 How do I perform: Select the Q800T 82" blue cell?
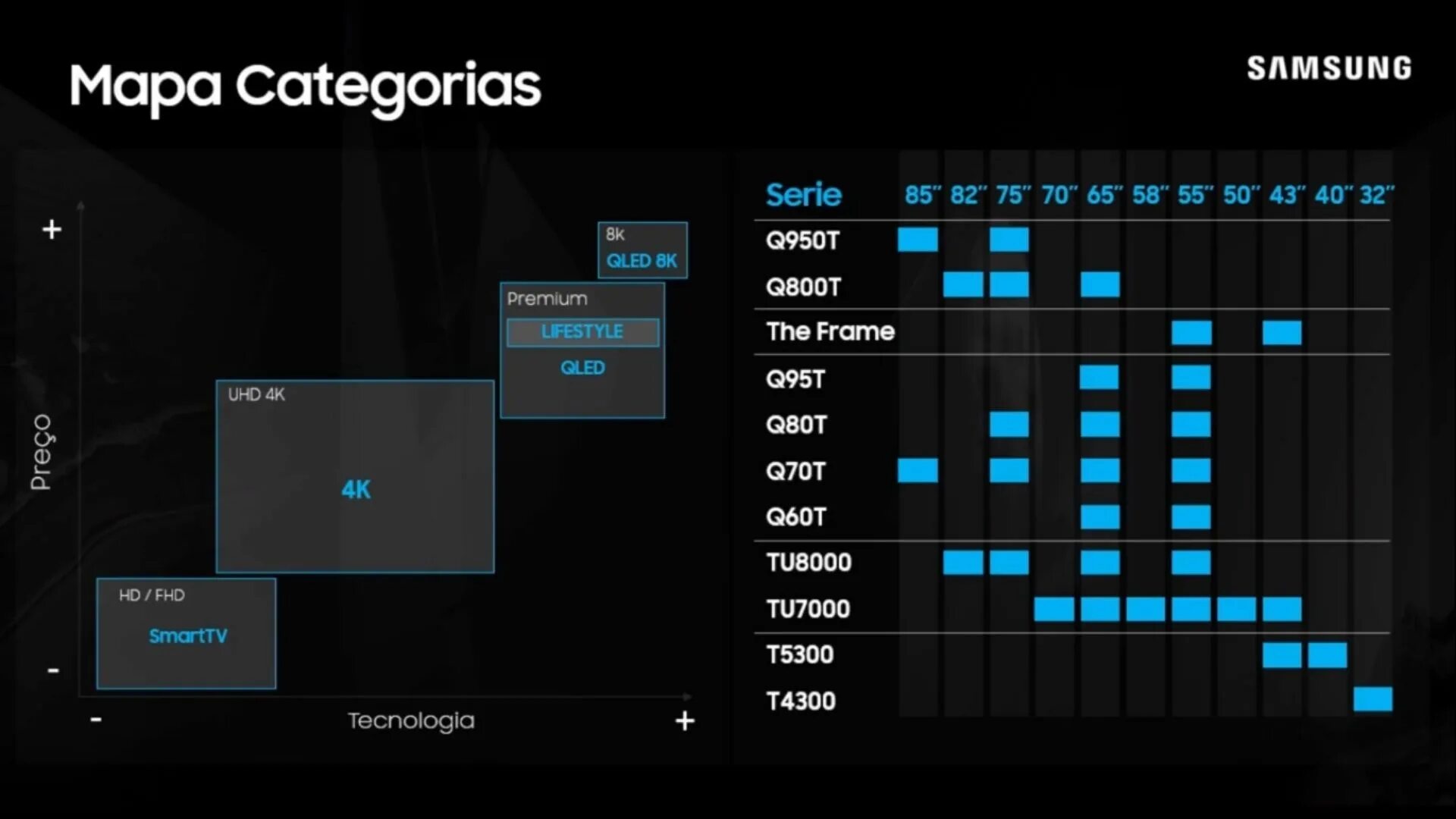coord(963,285)
